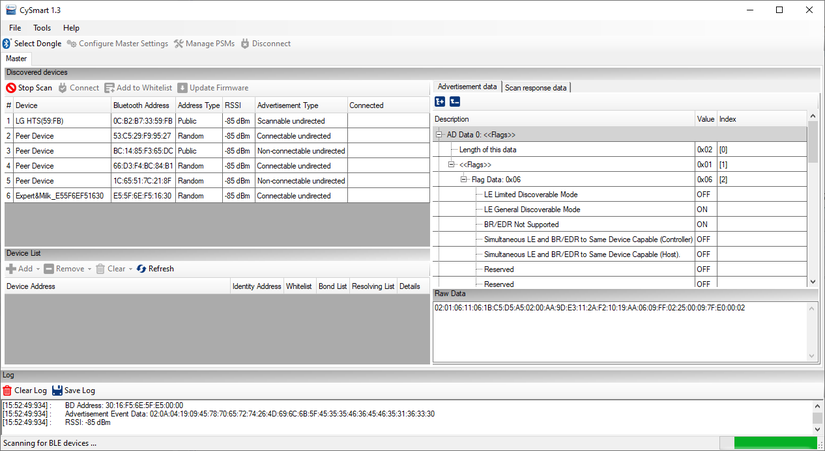This screenshot has height=451, width=825.
Task: Click the advertisement data vertical scrollbar down arrow
Action: (x=813, y=286)
